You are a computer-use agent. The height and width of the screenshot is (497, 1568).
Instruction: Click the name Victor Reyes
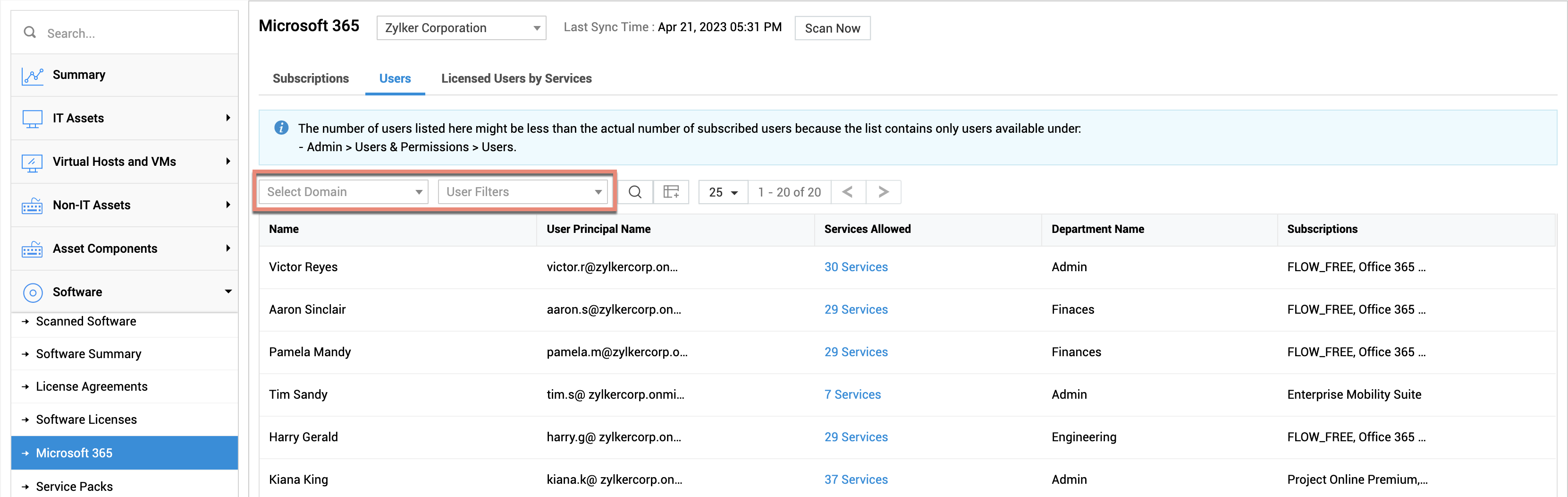click(303, 267)
